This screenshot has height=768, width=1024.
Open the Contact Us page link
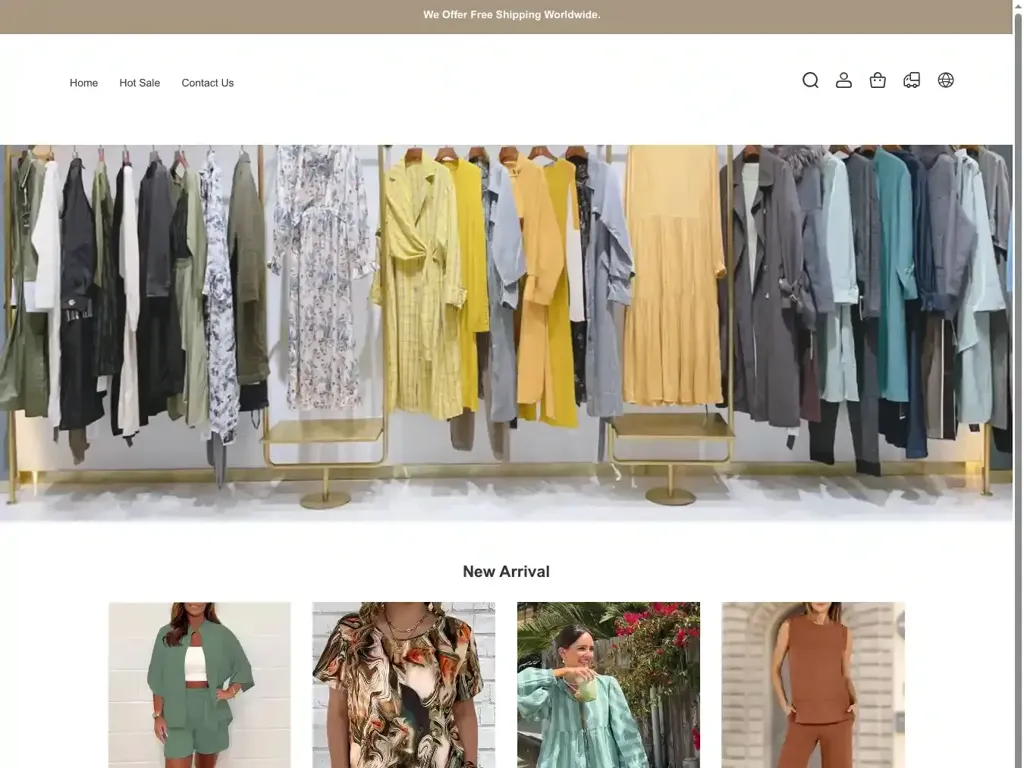coord(207,83)
